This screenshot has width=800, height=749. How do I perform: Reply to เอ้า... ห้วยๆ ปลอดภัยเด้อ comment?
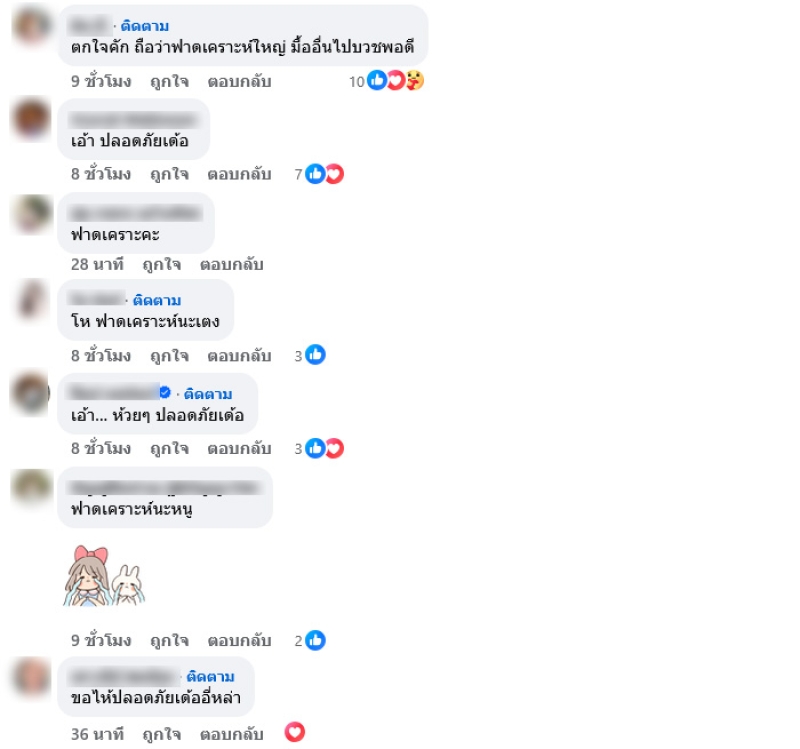tap(239, 448)
